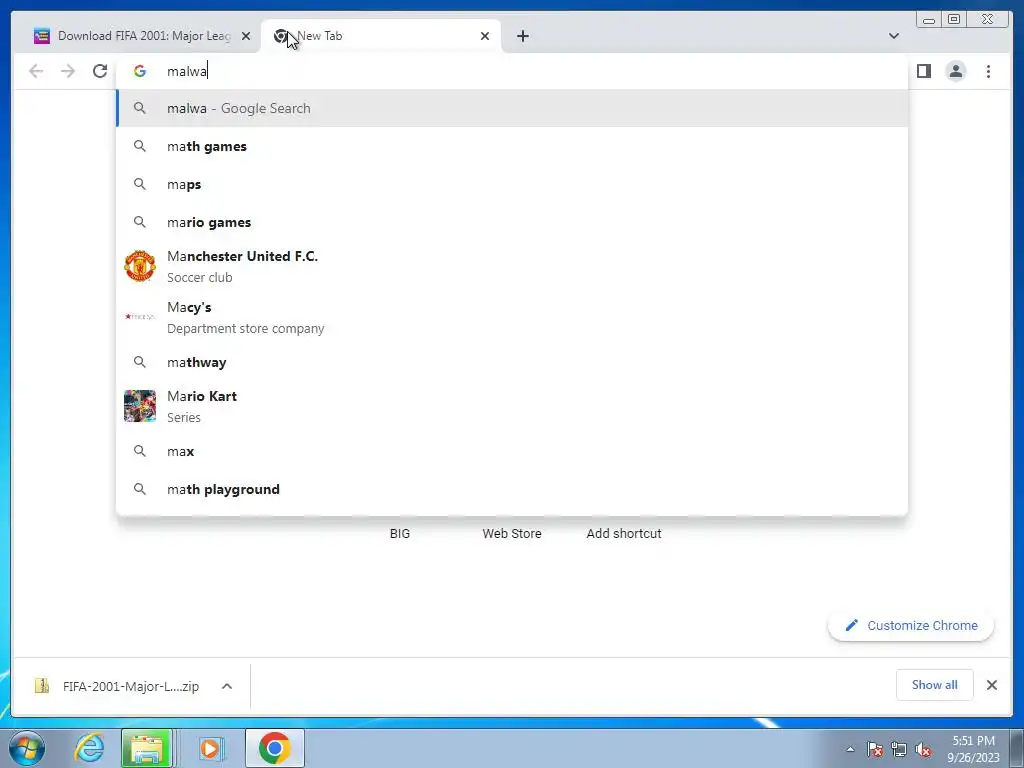Click search icon beside 'mathway'
1024x768 pixels.
140,362
